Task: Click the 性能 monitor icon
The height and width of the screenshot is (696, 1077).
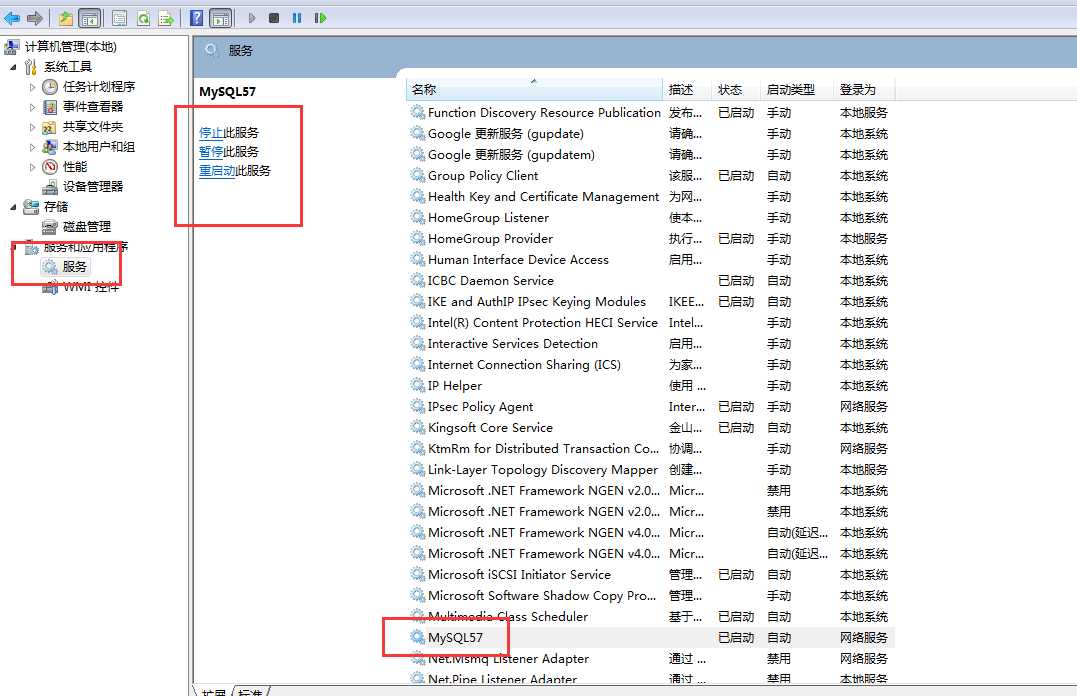Action: click(x=49, y=167)
